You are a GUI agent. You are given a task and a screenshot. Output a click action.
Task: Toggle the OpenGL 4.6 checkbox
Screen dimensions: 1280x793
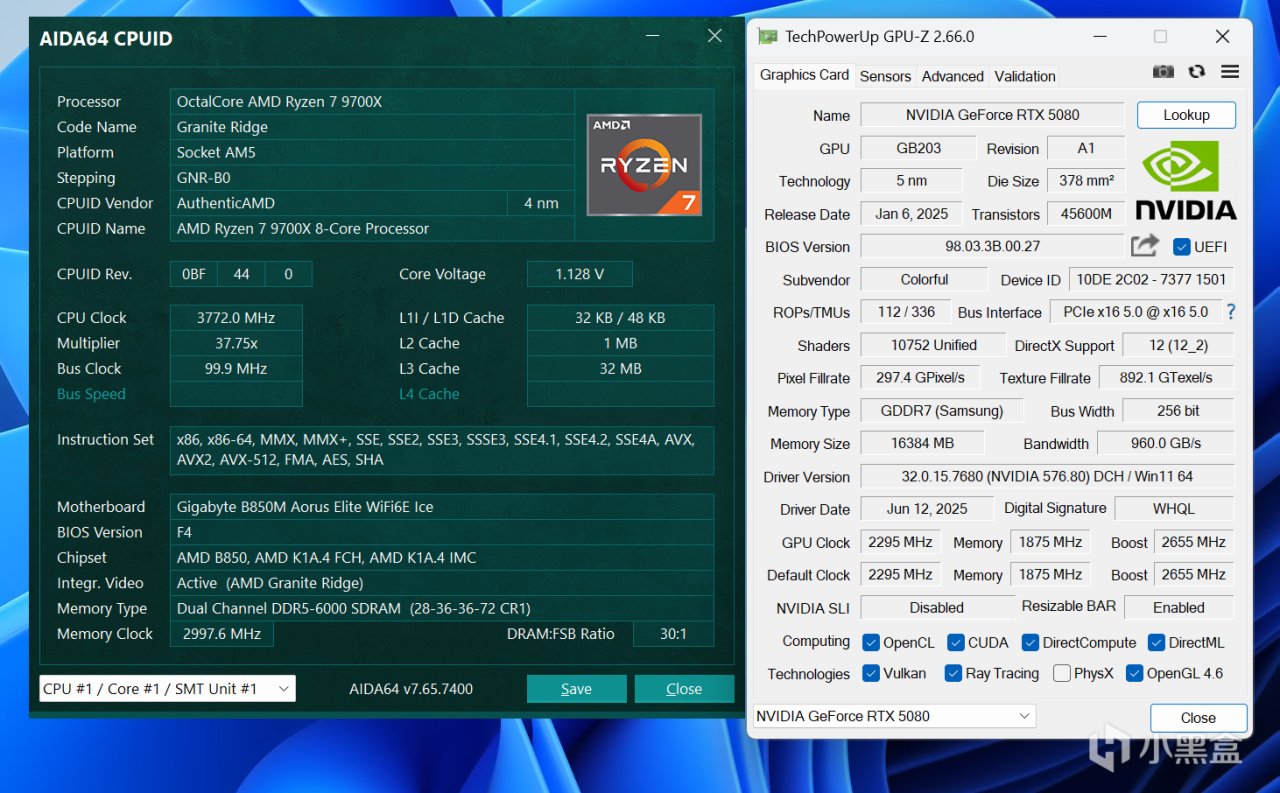(1134, 673)
